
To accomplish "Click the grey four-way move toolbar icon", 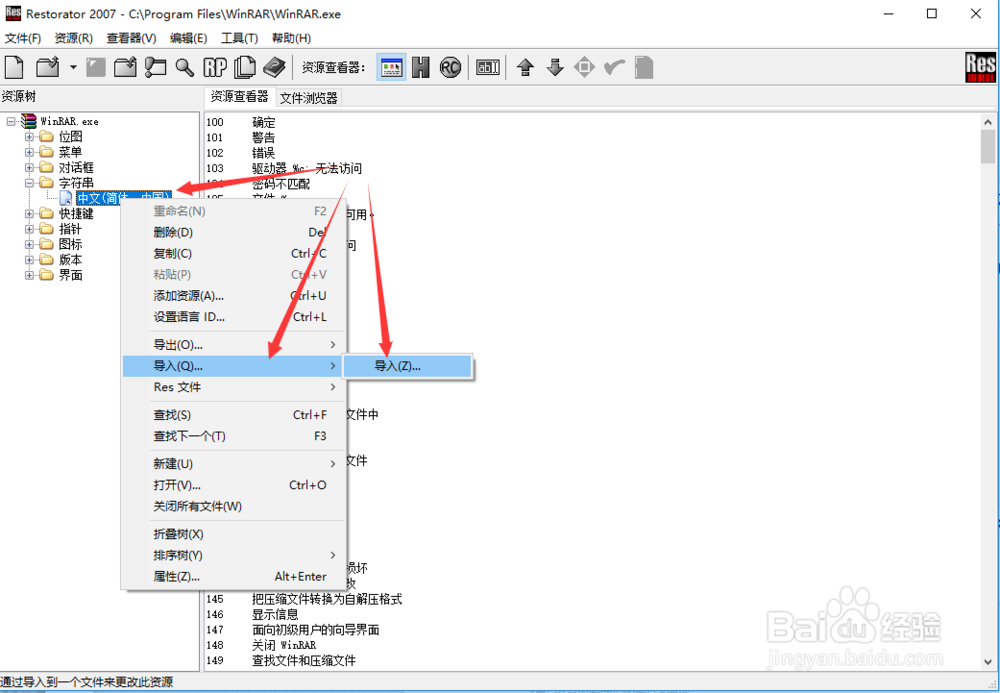I will coord(584,67).
